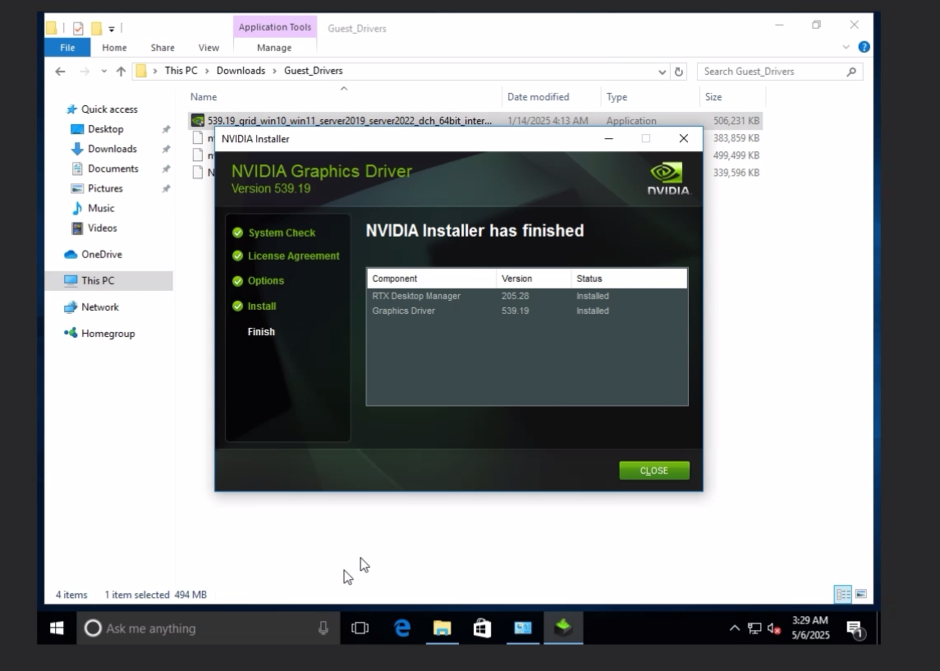Click the 499,499 KB file size cell

click(736, 155)
